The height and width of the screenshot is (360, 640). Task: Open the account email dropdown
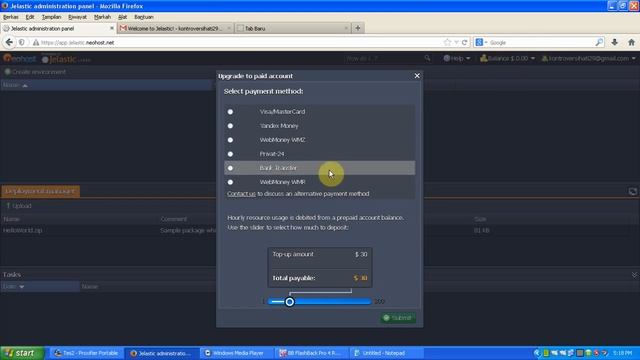coord(588,58)
